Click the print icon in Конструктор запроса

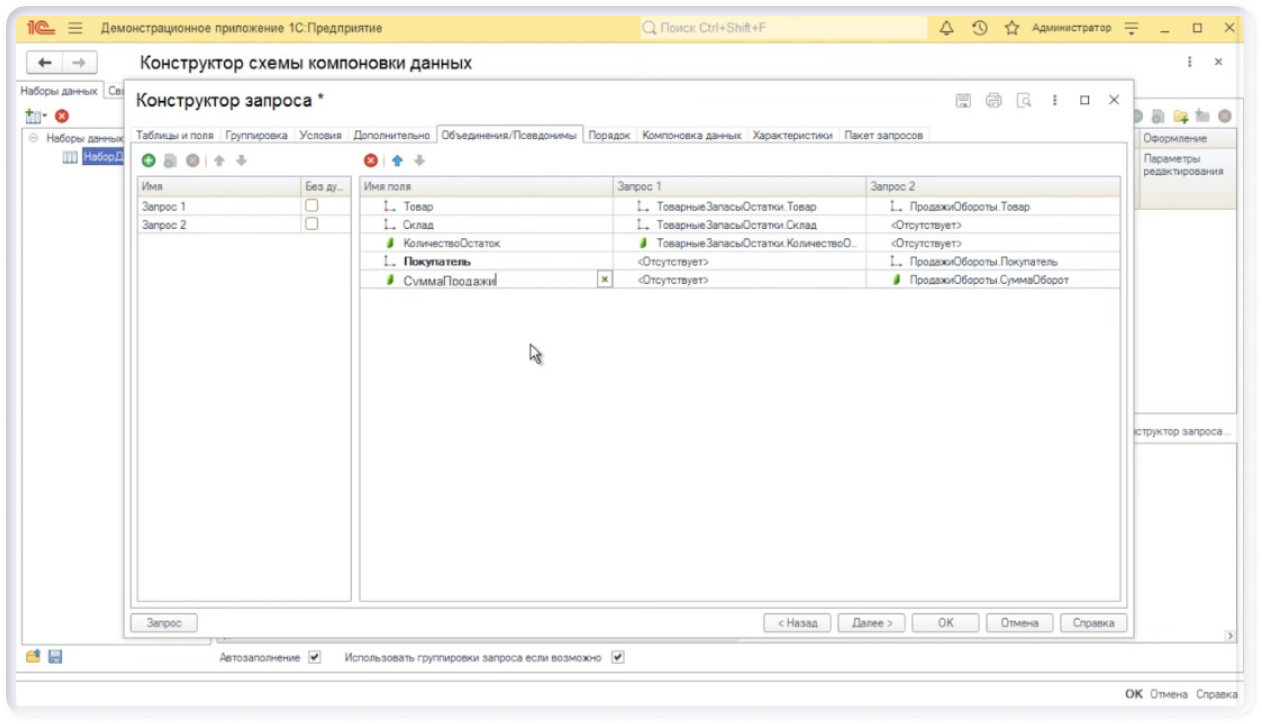pyautogui.click(x=993, y=100)
